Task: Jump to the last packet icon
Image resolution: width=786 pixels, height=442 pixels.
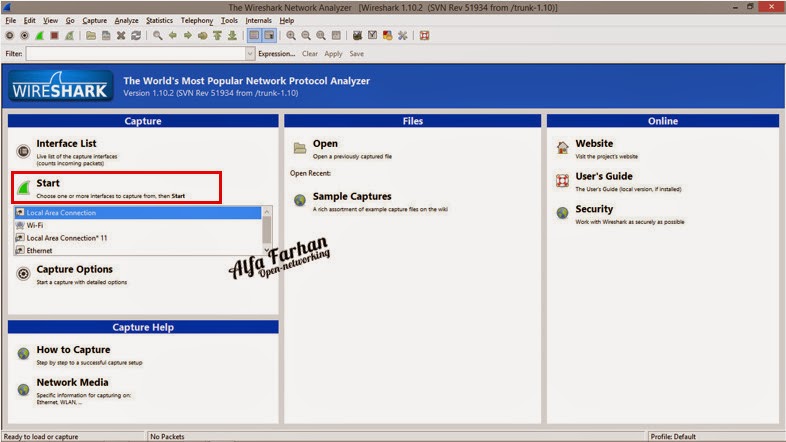Action: (x=232, y=36)
